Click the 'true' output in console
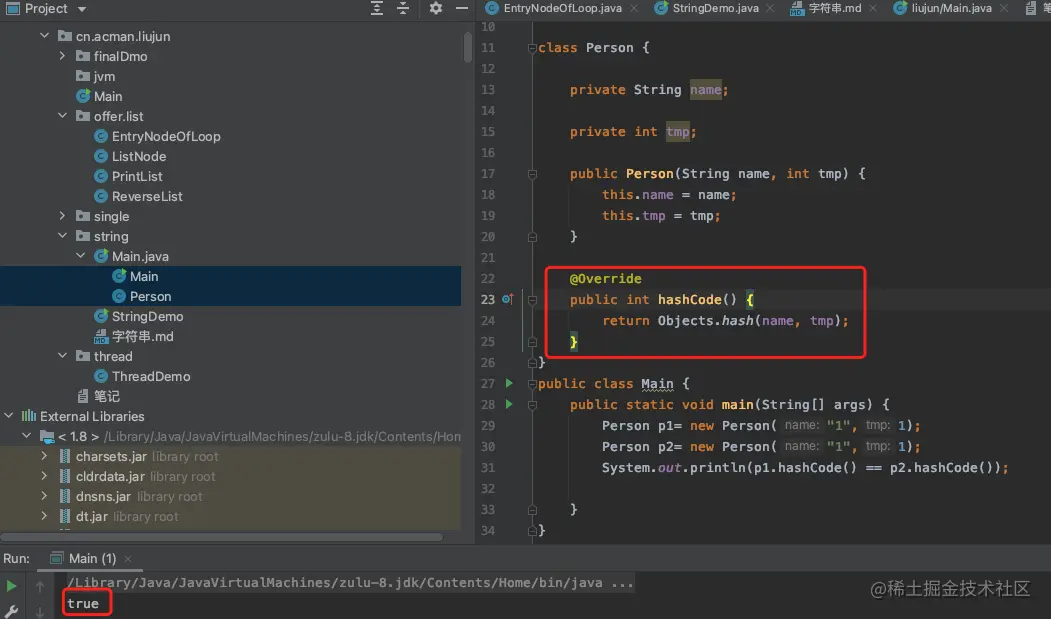The height and width of the screenshot is (619, 1051). [x=83, y=604]
